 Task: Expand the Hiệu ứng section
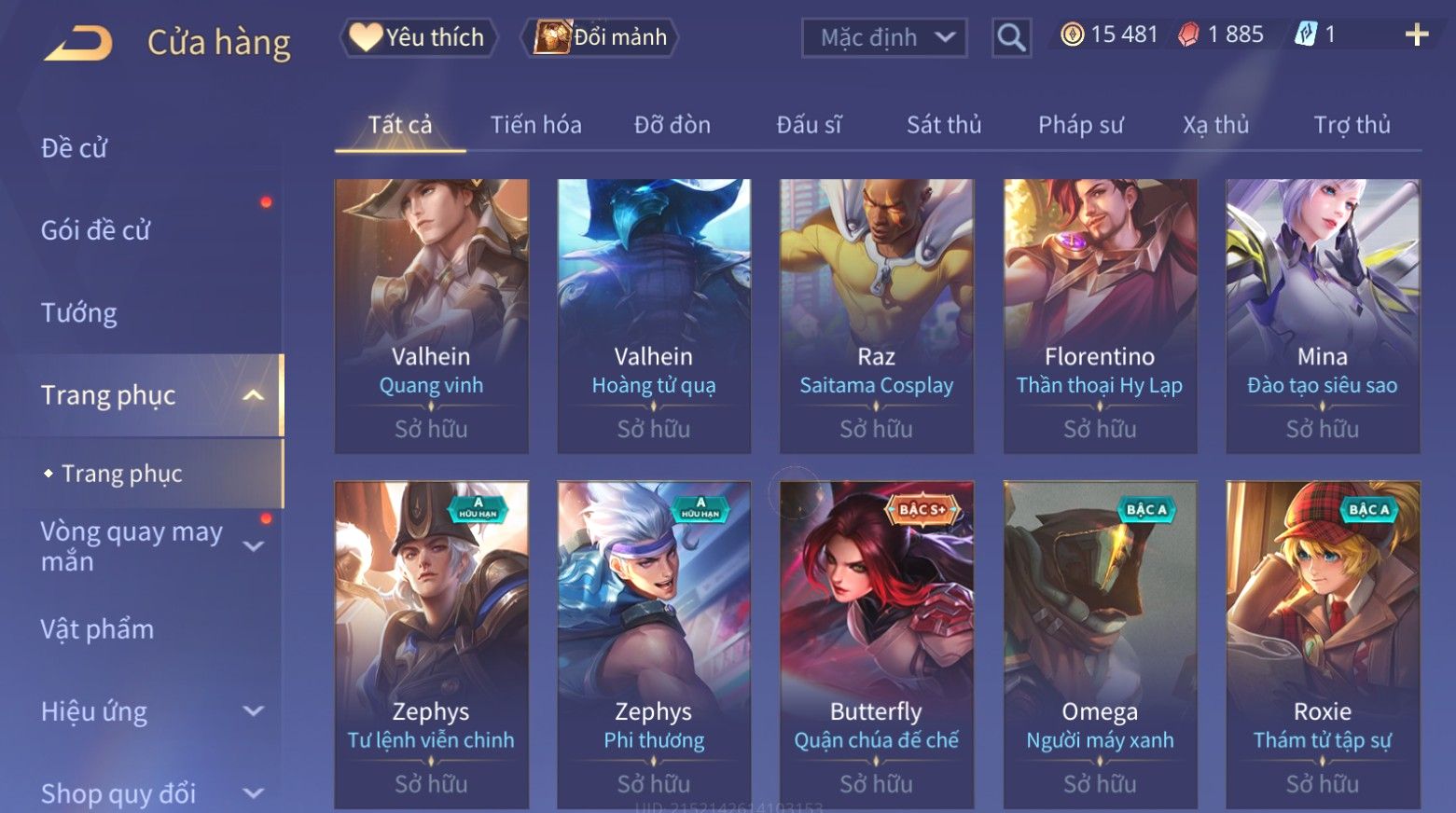(253, 711)
